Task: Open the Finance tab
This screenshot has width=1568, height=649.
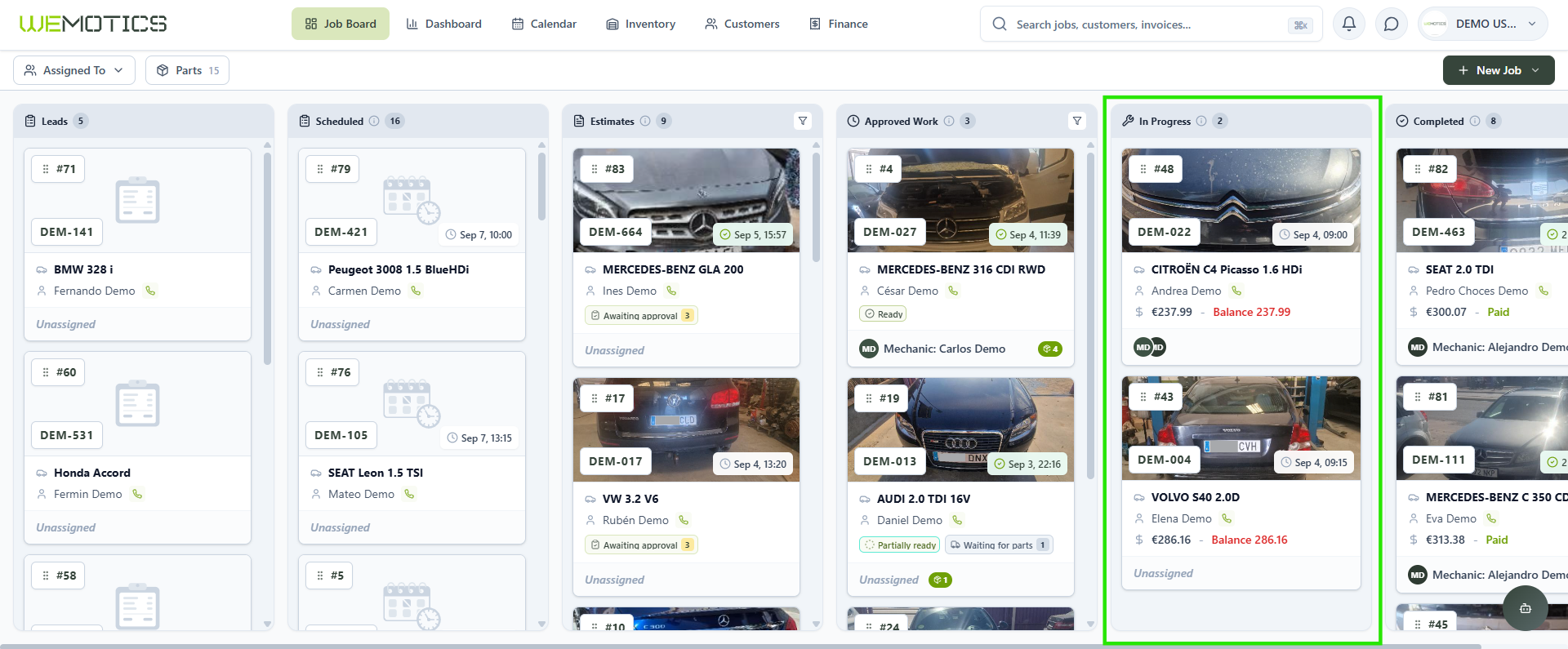Action: click(x=839, y=24)
